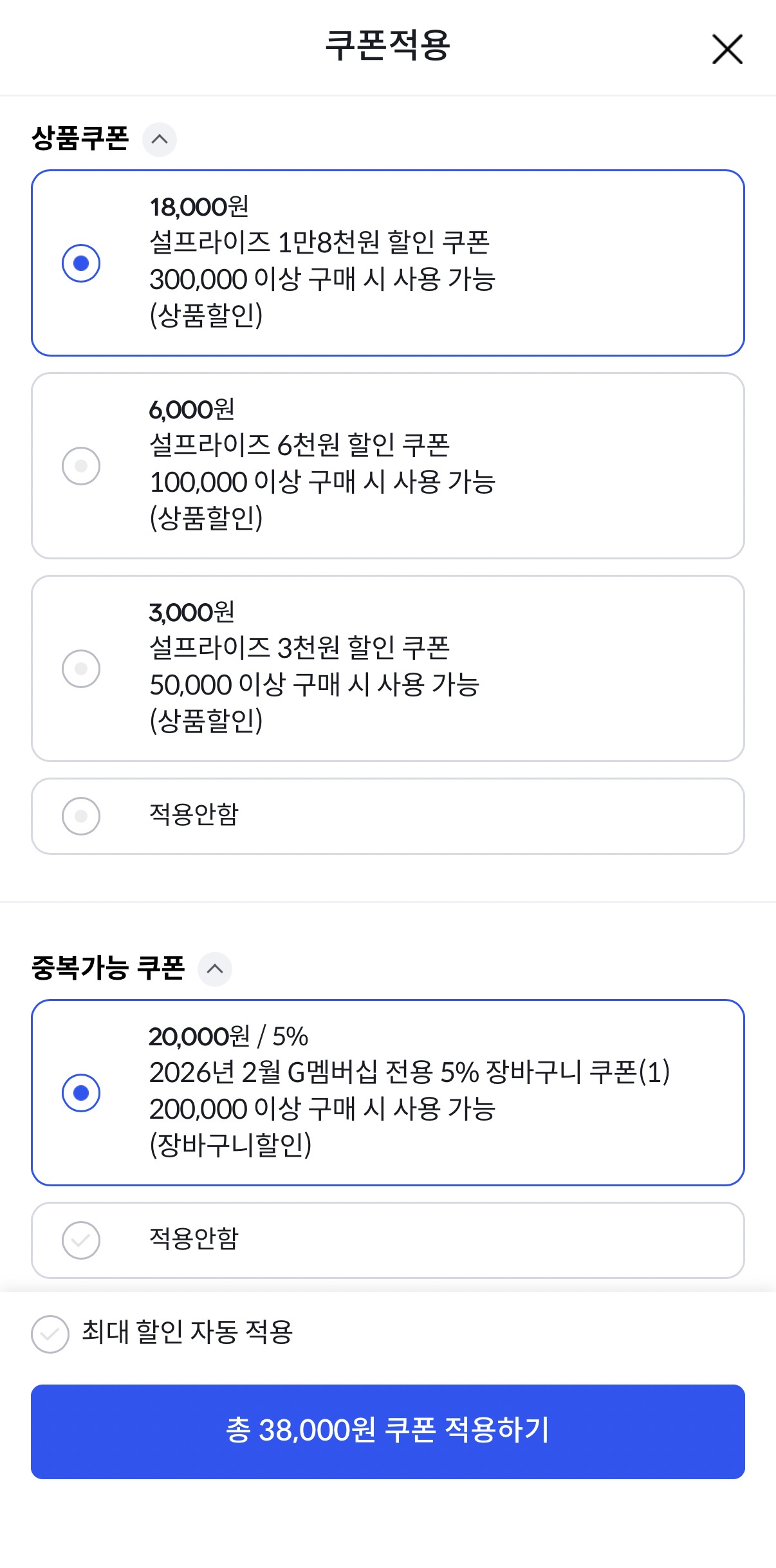This screenshot has height=1568, width=776.
Task: Select the 18,000원 coupon radio button
Action: point(81,263)
